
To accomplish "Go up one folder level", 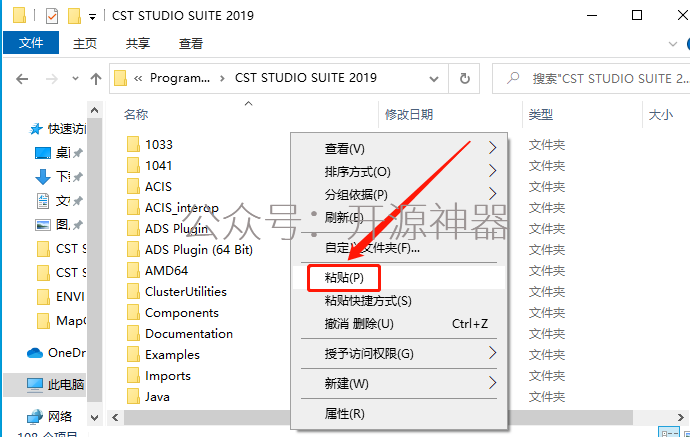I will 95,79.
